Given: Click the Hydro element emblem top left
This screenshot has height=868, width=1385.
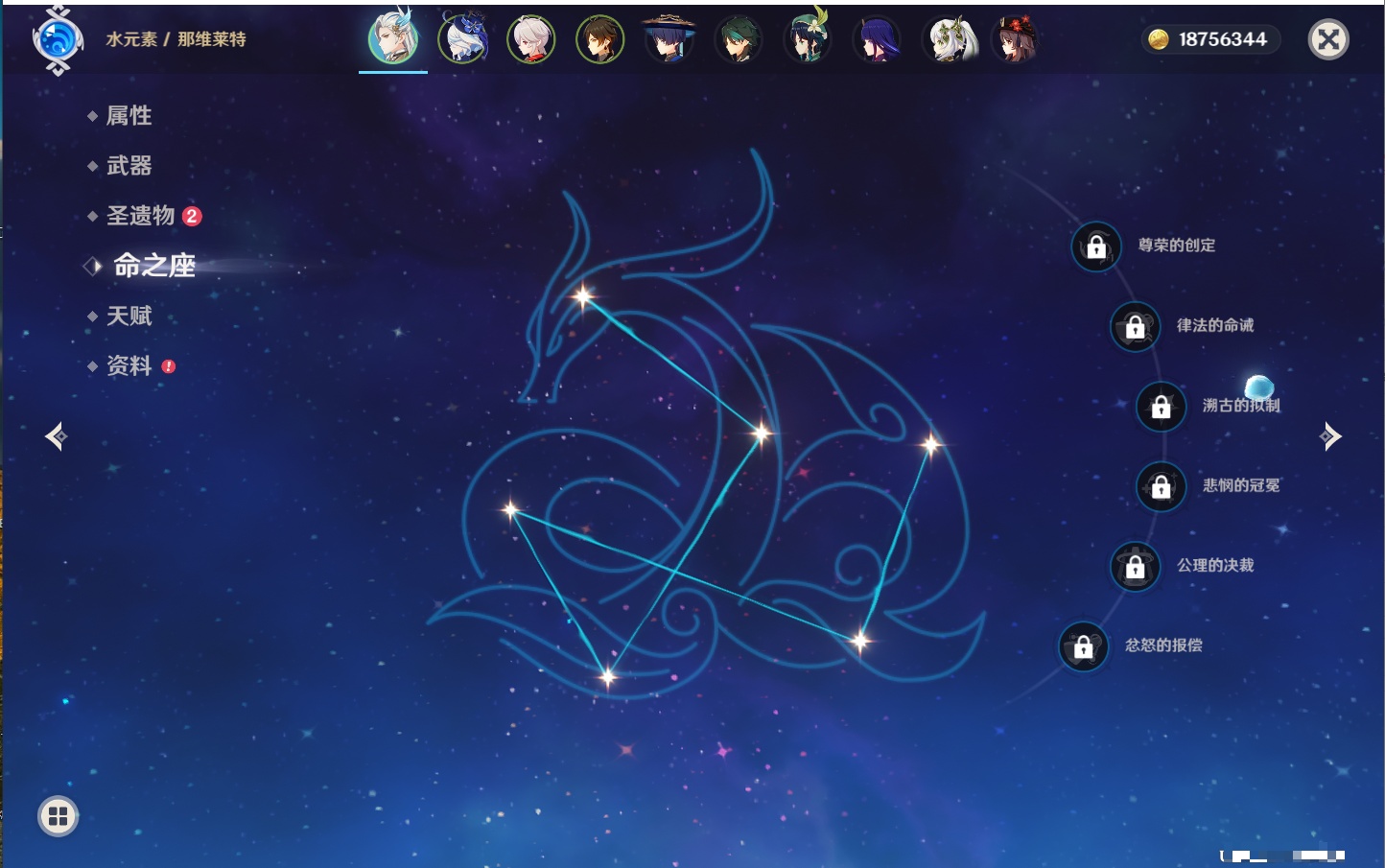Looking at the screenshot, I should tap(58, 40).
